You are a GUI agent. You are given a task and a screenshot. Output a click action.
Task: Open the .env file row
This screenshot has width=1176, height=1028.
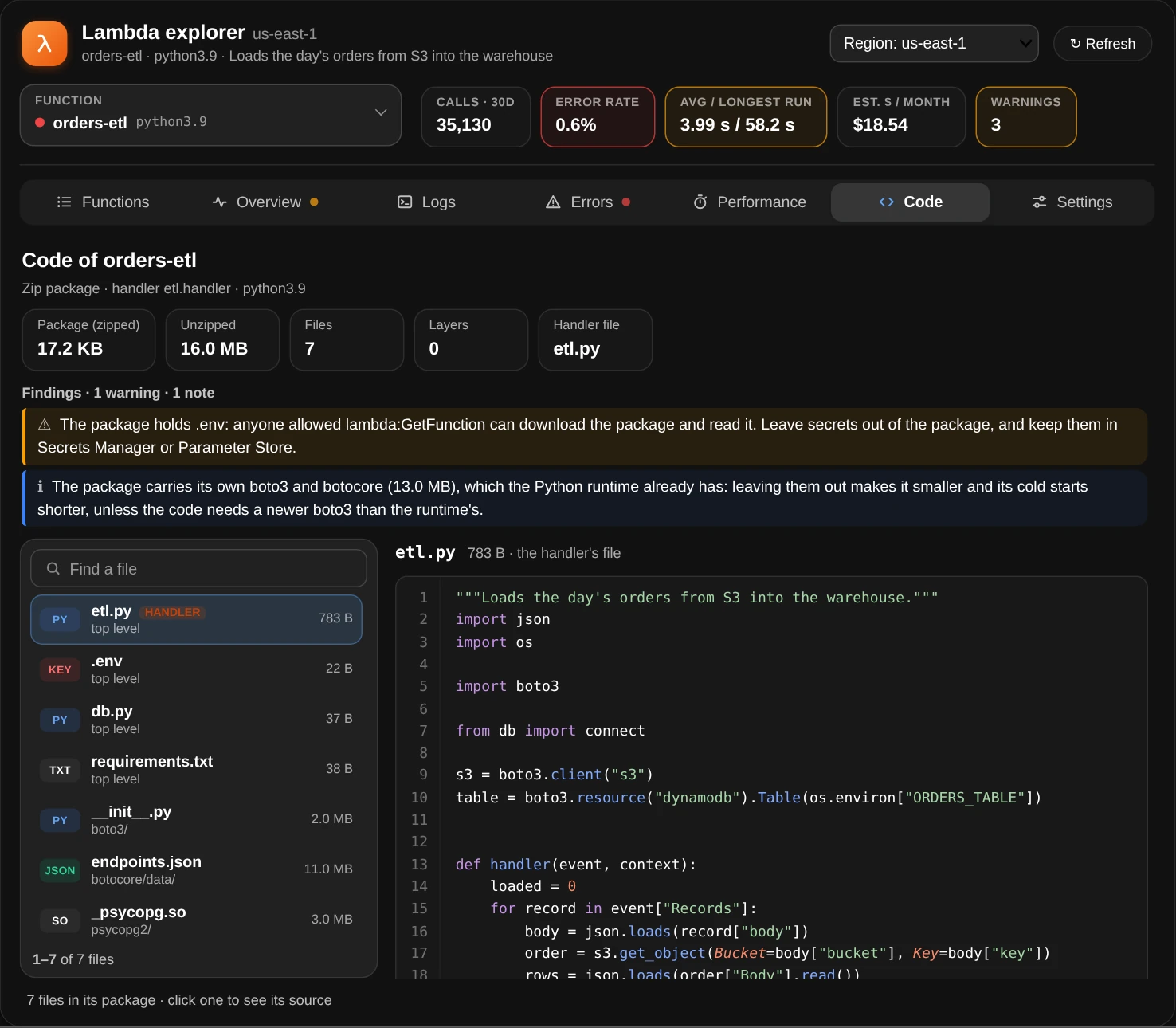click(x=196, y=669)
